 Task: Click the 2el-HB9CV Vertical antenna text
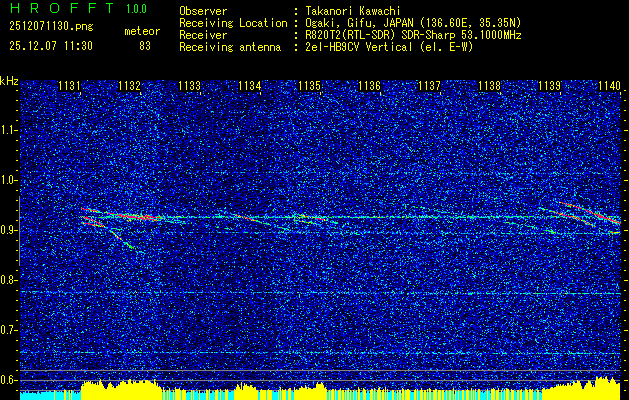click(389, 47)
